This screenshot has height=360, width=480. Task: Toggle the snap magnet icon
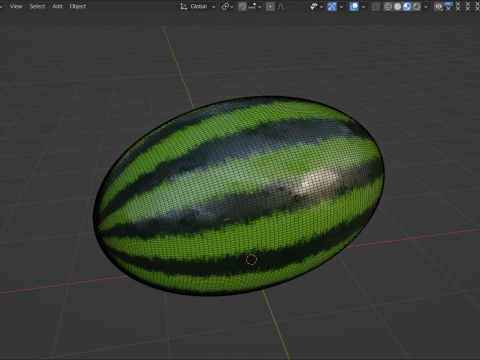pyautogui.click(x=242, y=6)
